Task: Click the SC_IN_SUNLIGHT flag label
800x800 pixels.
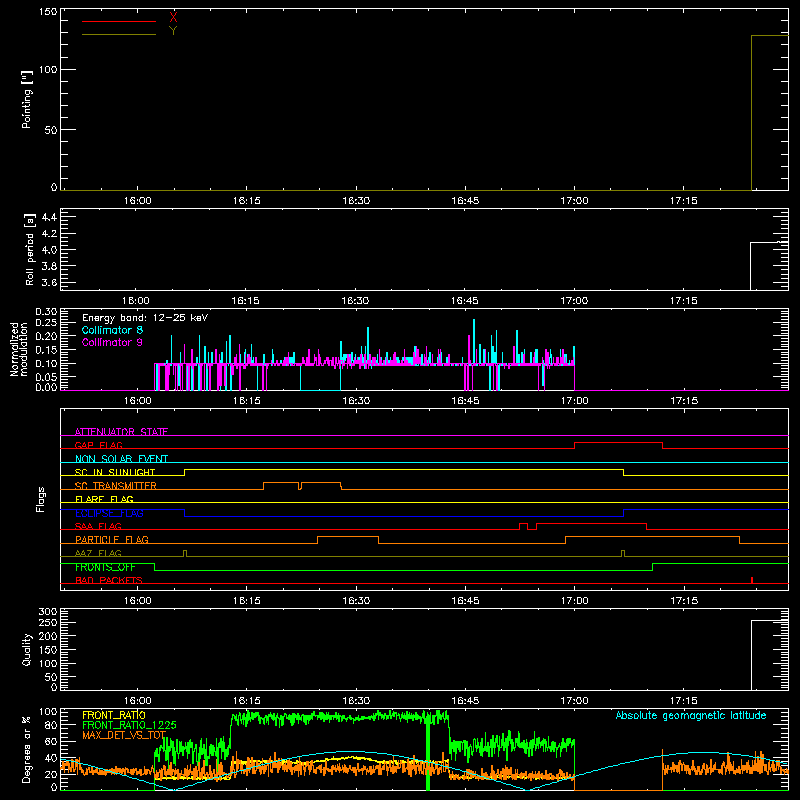Action: click(x=115, y=472)
